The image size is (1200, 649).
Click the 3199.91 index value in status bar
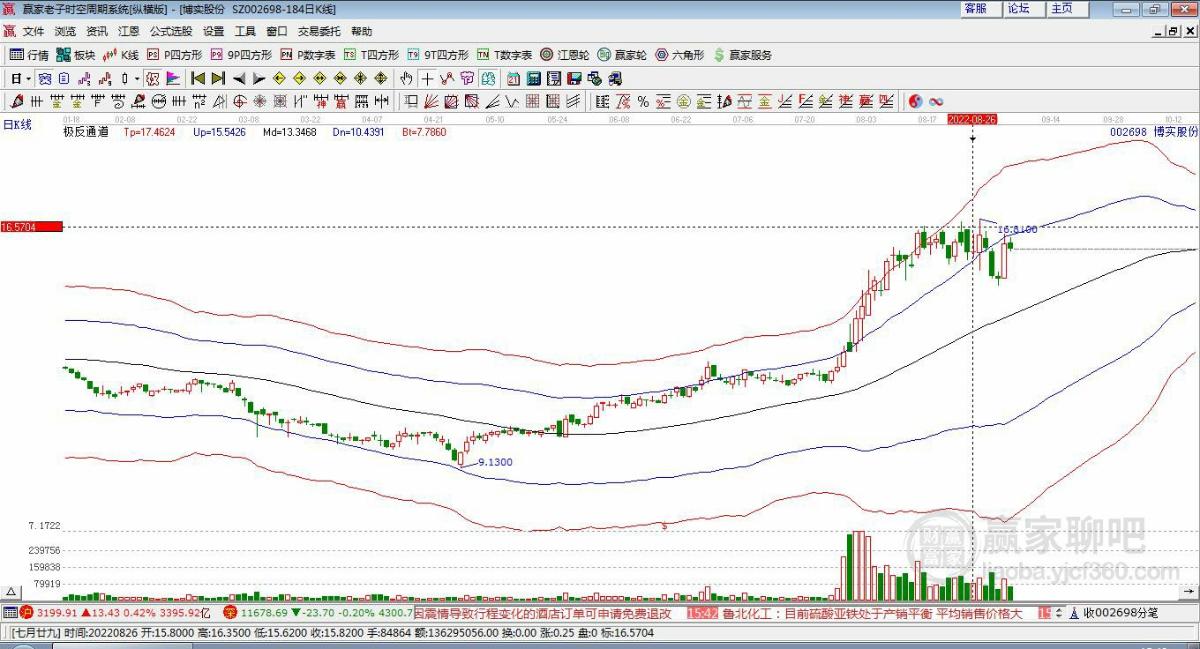[x=57, y=612]
